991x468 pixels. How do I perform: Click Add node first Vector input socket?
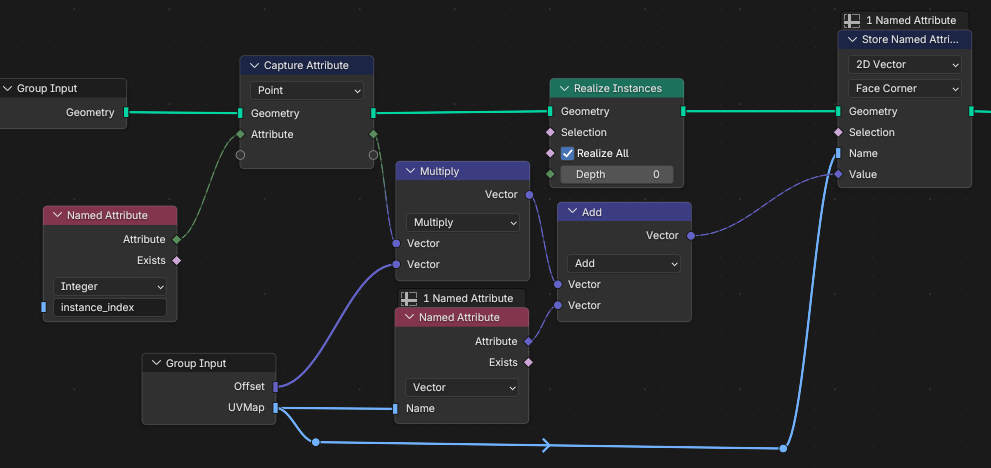click(557, 285)
